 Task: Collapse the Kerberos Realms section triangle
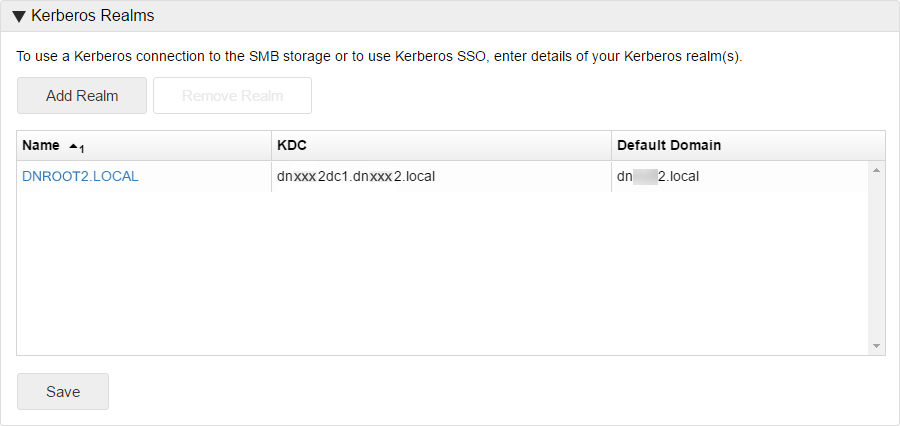point(19,17)
